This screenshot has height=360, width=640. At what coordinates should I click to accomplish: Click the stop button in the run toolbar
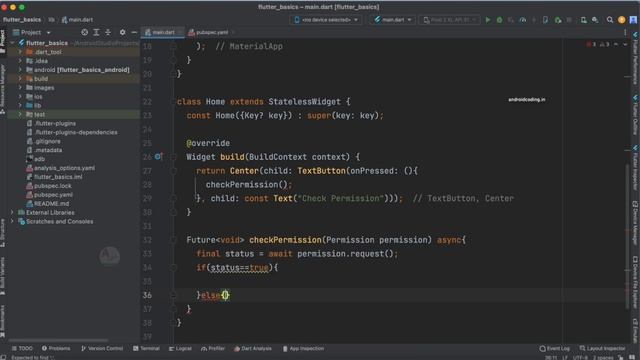click(x=569, y=20)
